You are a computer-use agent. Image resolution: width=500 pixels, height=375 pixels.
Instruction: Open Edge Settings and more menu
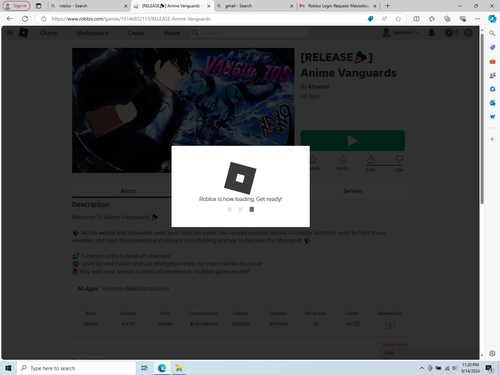coord(478,19)
